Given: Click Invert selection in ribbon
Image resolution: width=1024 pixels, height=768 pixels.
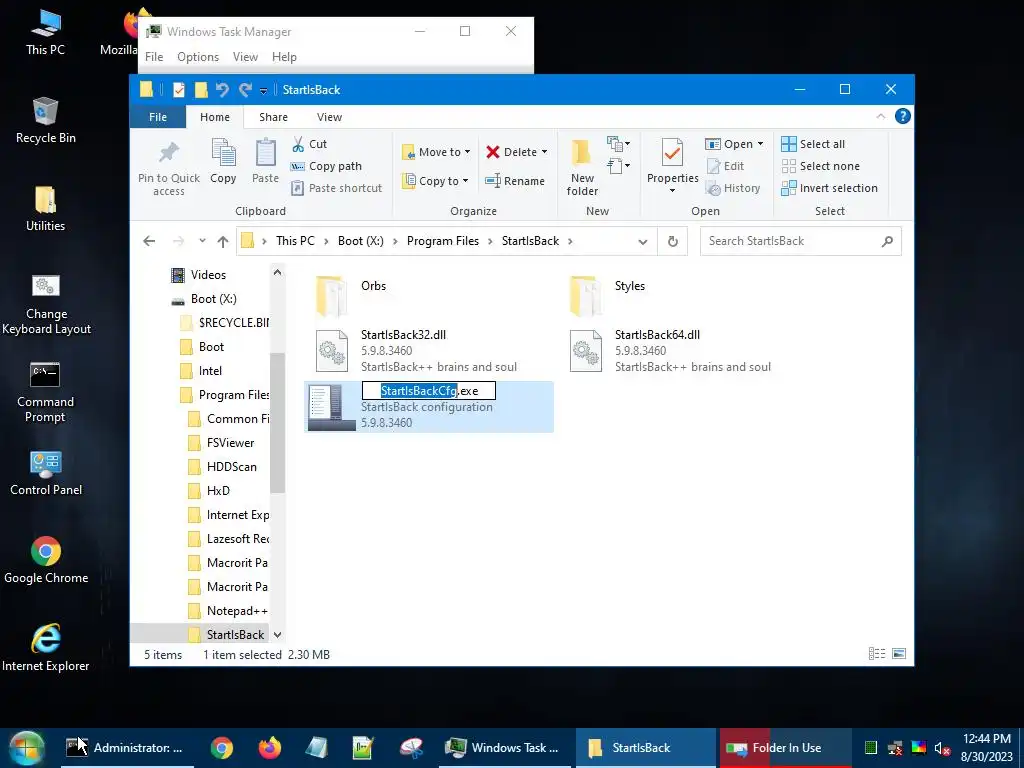Looking at the screenshot, I should tap(829, 188).
